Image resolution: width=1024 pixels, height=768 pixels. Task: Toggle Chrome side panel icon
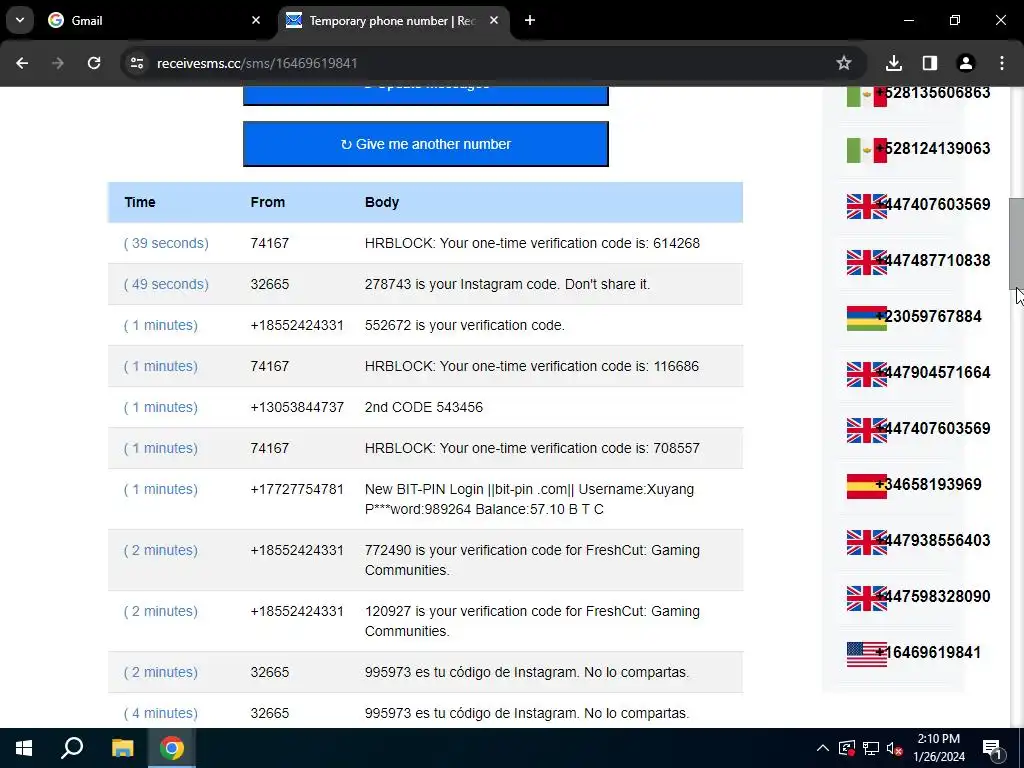click(930, 63)
